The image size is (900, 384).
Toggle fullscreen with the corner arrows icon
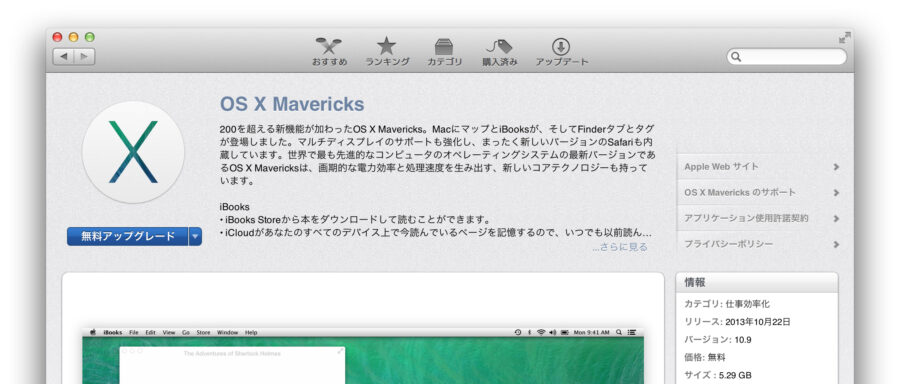844,38
